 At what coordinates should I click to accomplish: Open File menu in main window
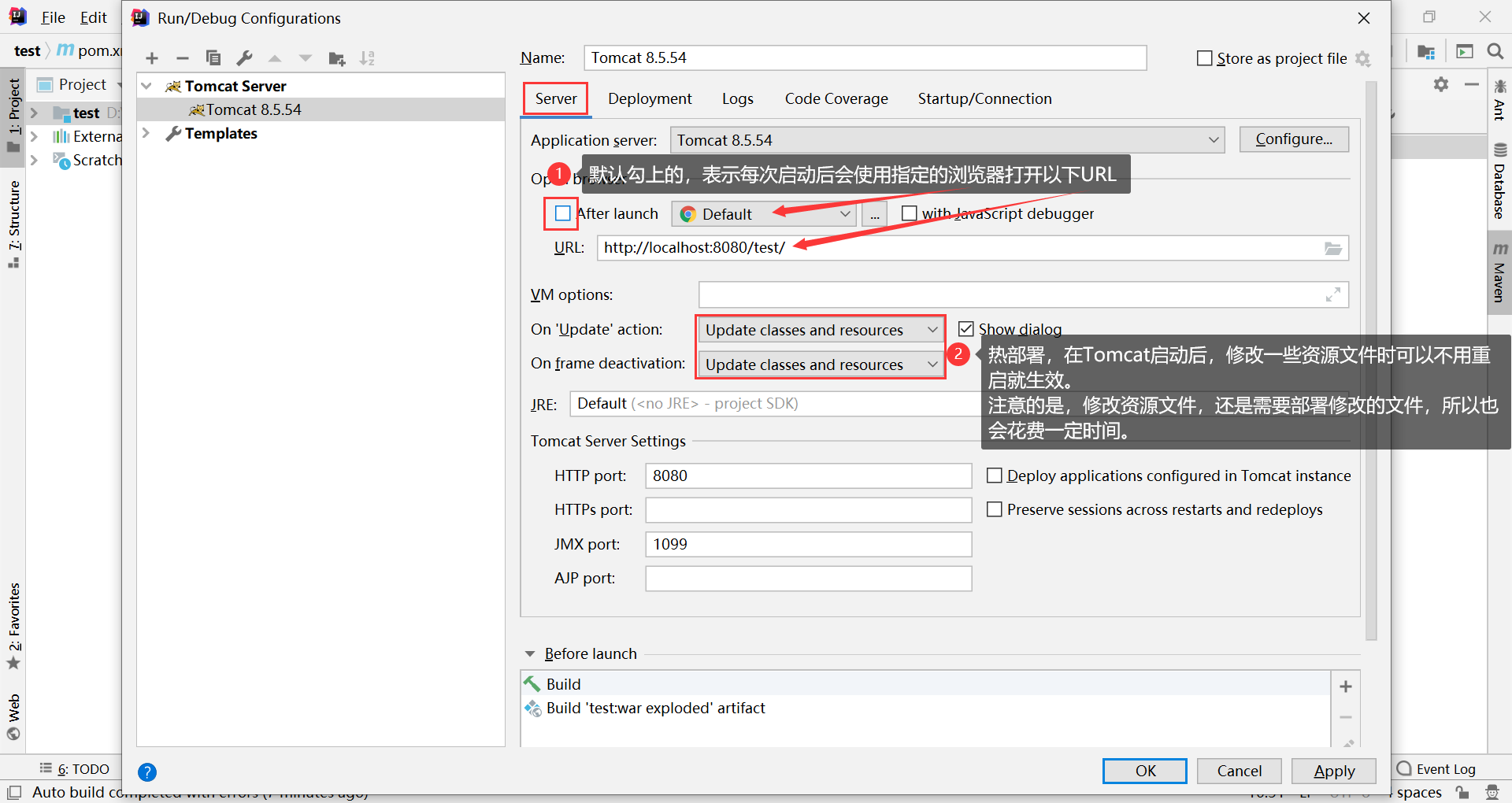click(x=53, y=17)
